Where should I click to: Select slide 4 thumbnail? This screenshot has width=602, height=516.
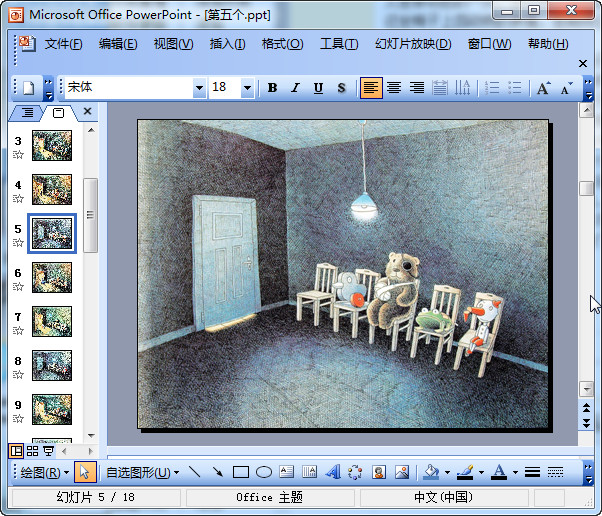coord(52,190)
